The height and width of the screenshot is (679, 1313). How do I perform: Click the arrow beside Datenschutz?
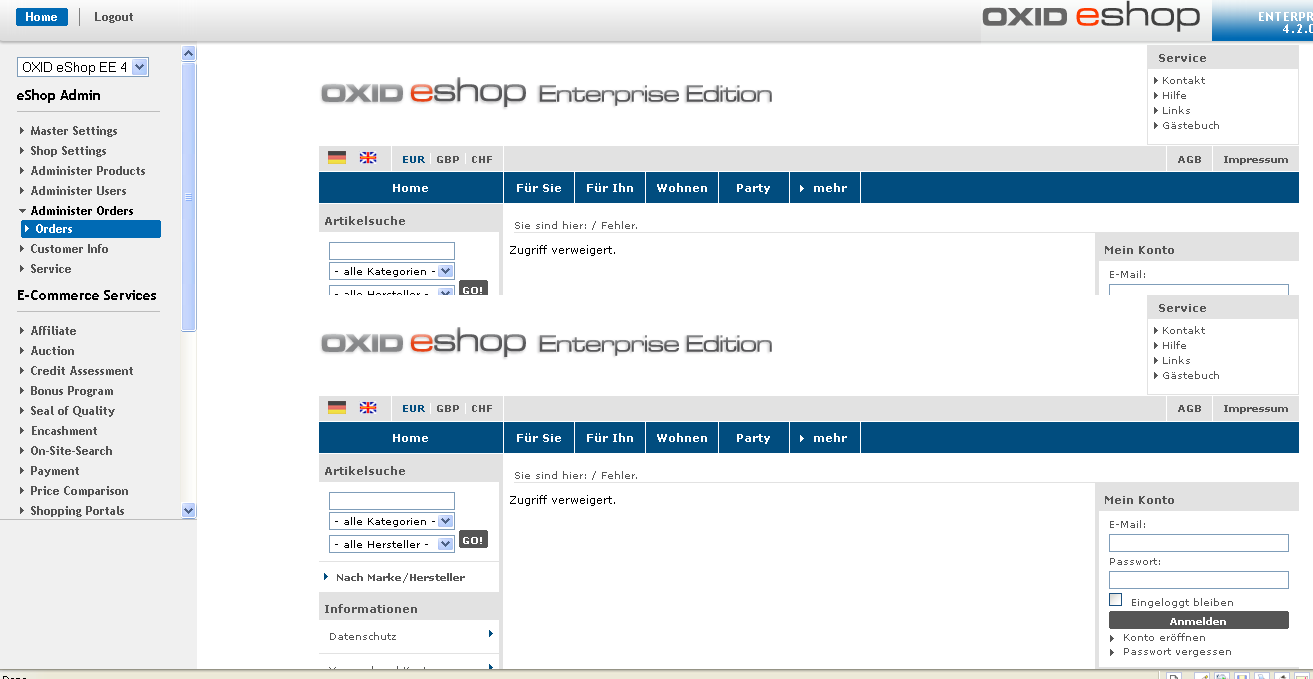(490, 634)
